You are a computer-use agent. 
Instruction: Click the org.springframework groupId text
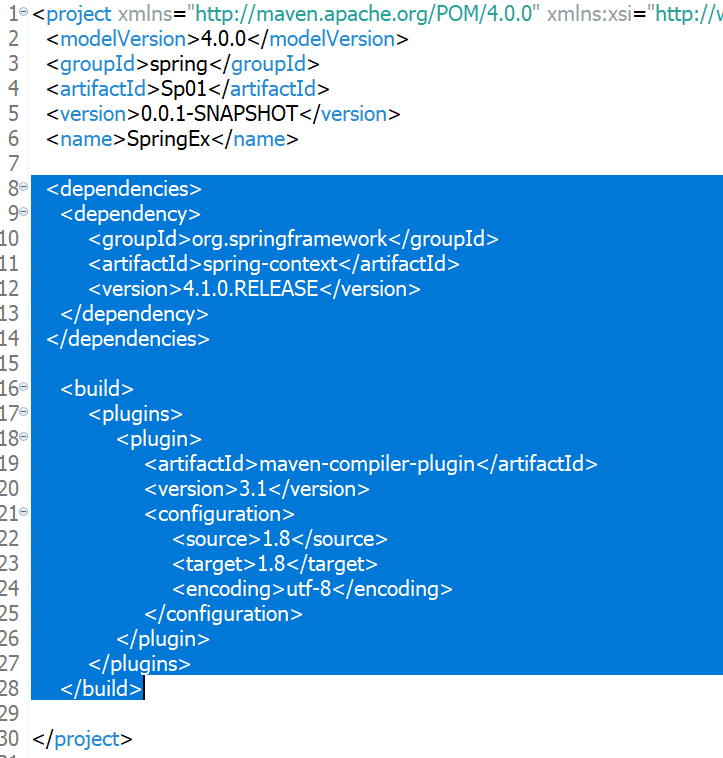tap(289, 239)
